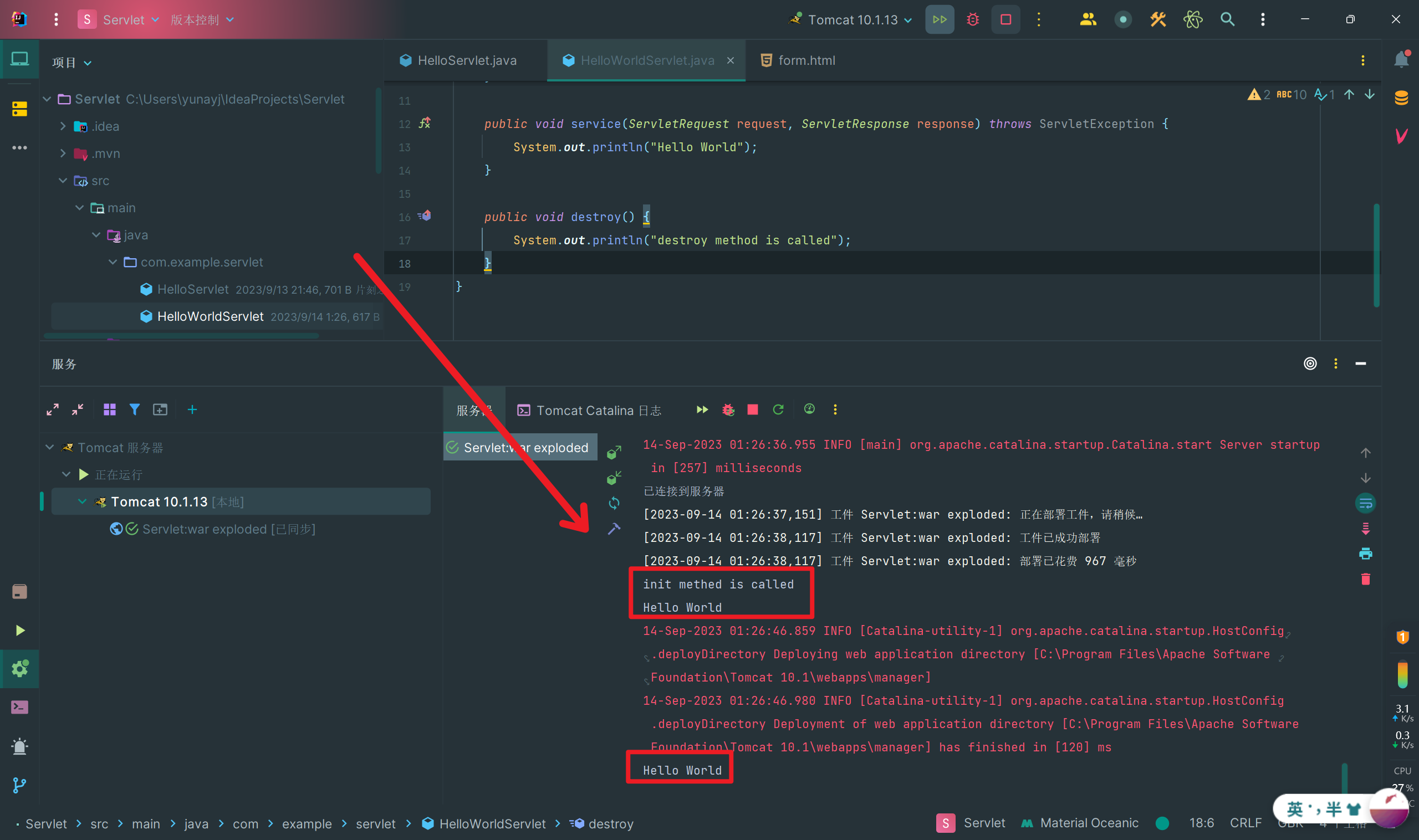Click HelloWorldServlet in bottom breadcrumb bar
This screenshot has width=1419, height=840.
[x=492, y=823]
